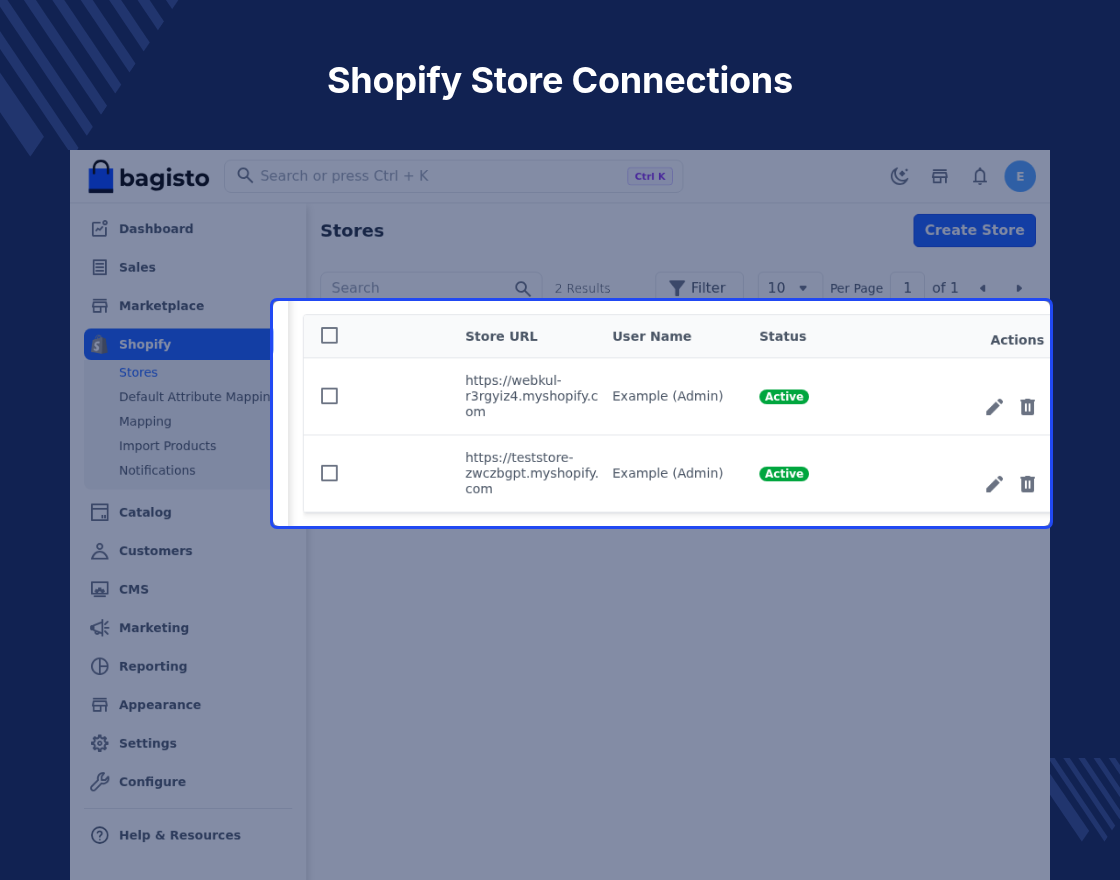
Task: Click the webkul-r3rgyiz4.myshopify.com URL
Action: (x=531, y=396)
